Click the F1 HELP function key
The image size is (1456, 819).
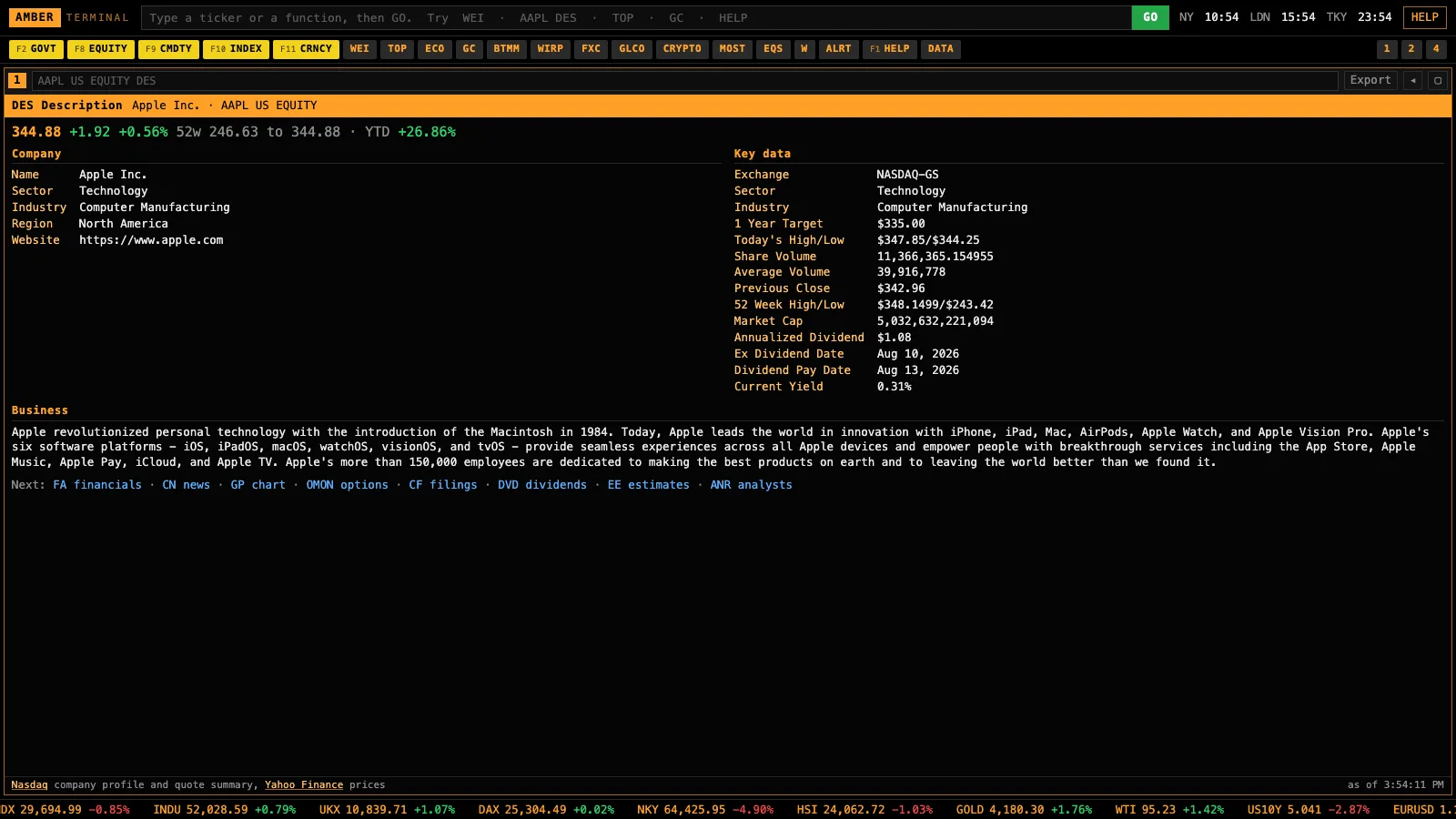point(890,49)
